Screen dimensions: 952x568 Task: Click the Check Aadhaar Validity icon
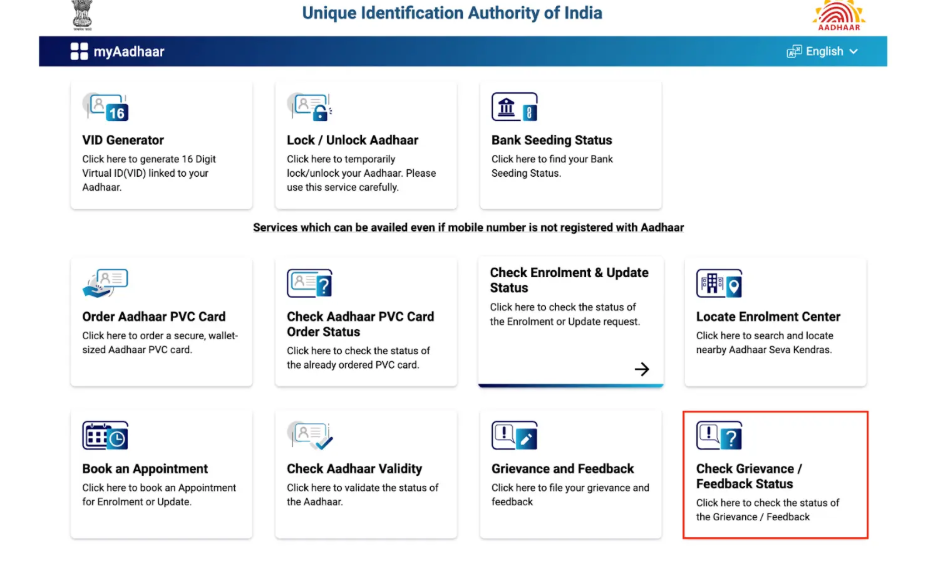pyautogui.click(x=309, y=436)
